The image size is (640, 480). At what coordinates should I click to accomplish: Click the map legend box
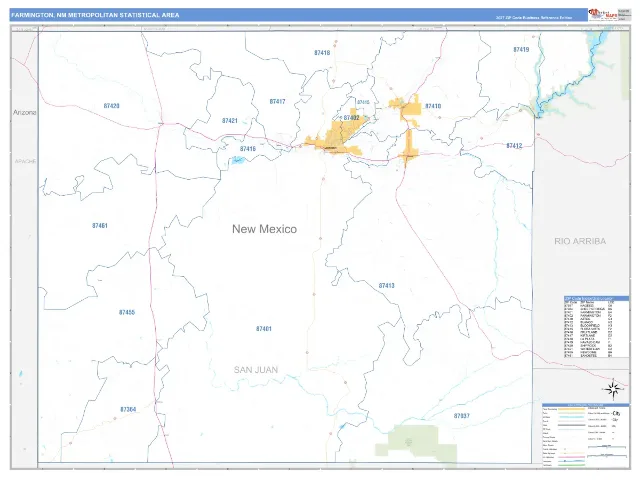(x=585, y=434)
